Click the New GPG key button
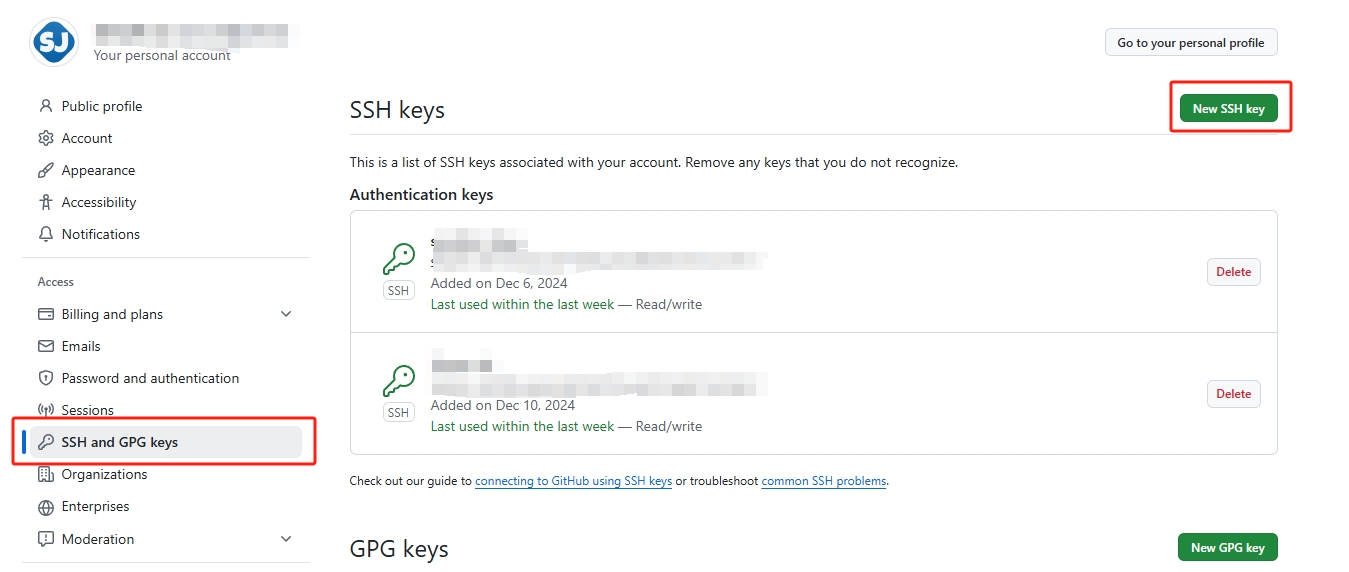The height and width of the screenshot is (572, 1349). click(x=1227, y=547)
